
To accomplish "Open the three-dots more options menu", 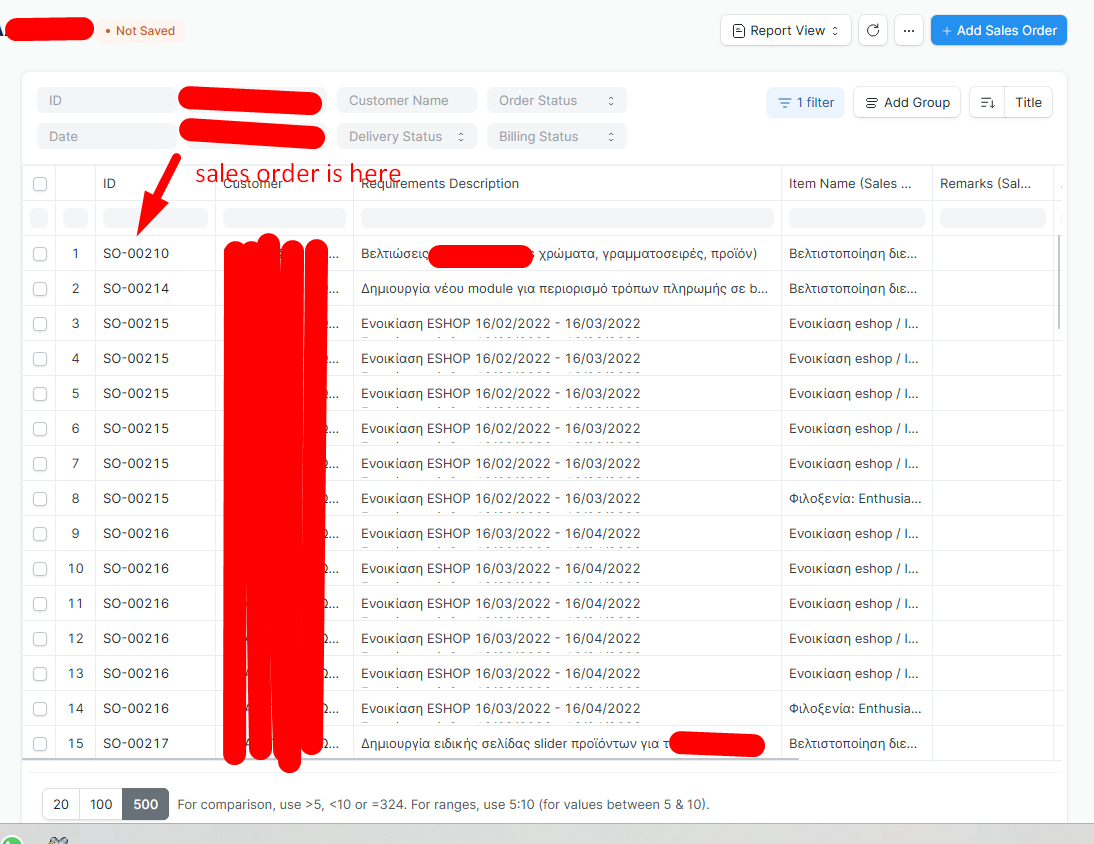I will (908, 31).
